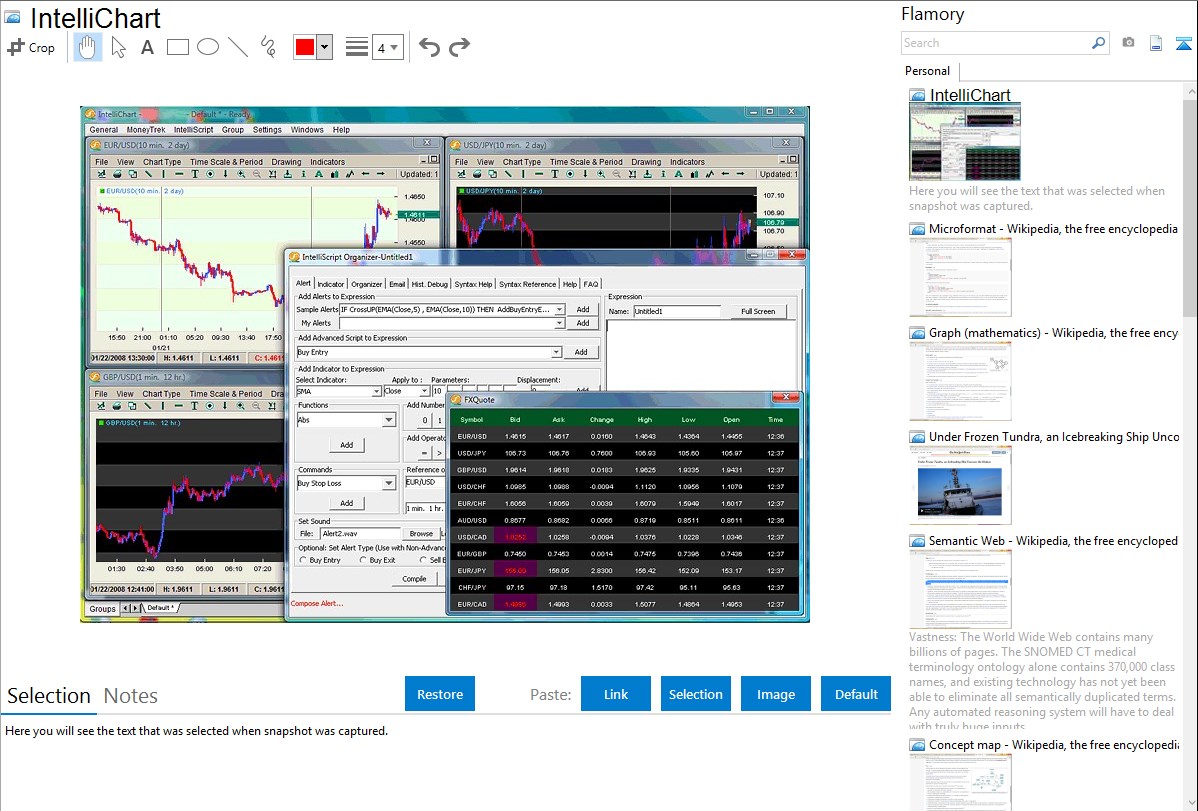Open the IntelliScript menu in IntelliChart window
Viewport: 1198px width, 811px height.
(193, 130)
